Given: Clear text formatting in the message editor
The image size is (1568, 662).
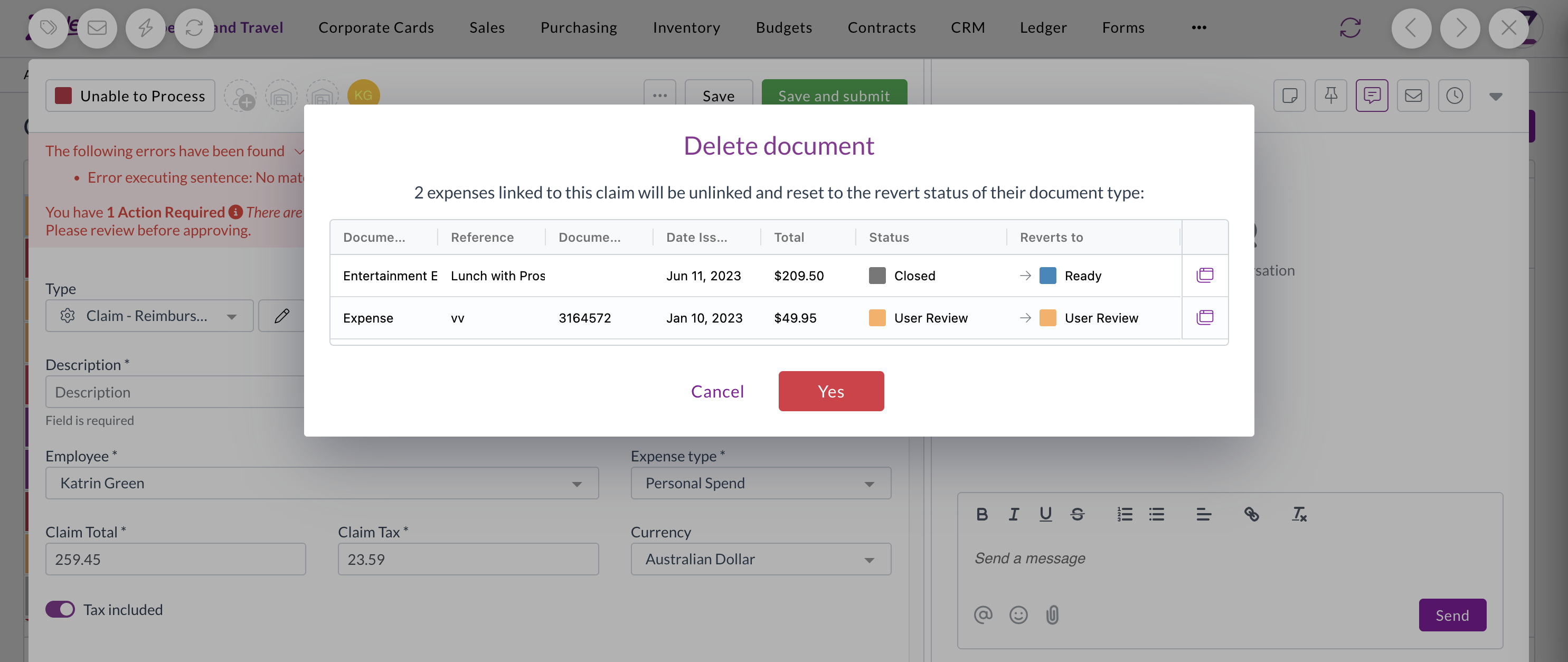Looking at the screenshot, I should tap(1299, 514).
